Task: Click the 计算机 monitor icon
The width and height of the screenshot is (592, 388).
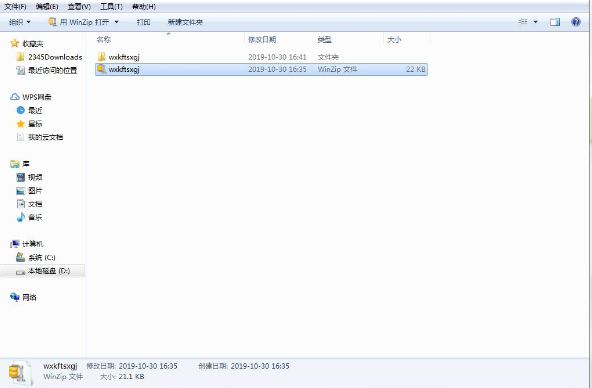Action: [15, 244]
